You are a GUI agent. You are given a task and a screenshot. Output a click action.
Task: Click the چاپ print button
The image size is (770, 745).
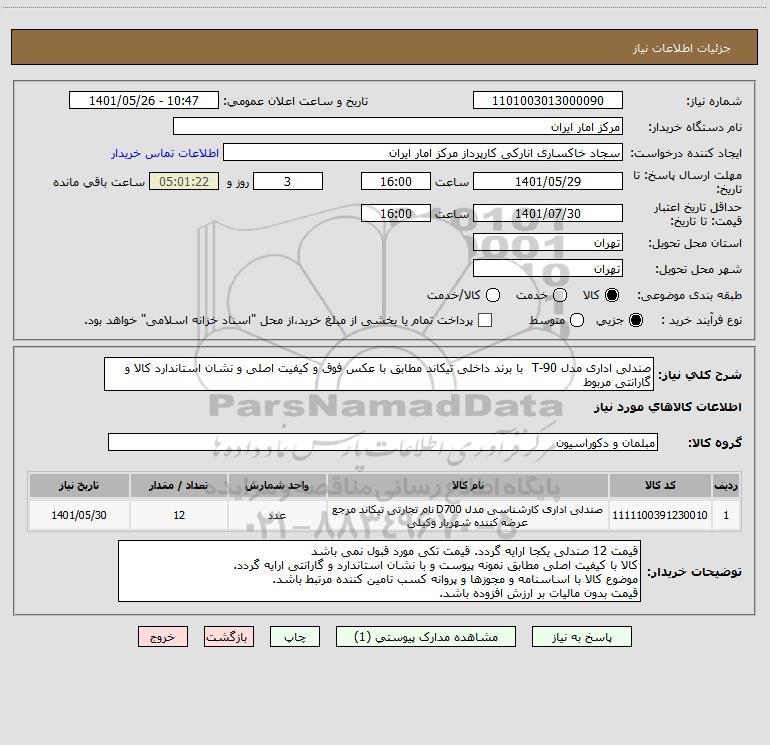[x=295, y=637]
